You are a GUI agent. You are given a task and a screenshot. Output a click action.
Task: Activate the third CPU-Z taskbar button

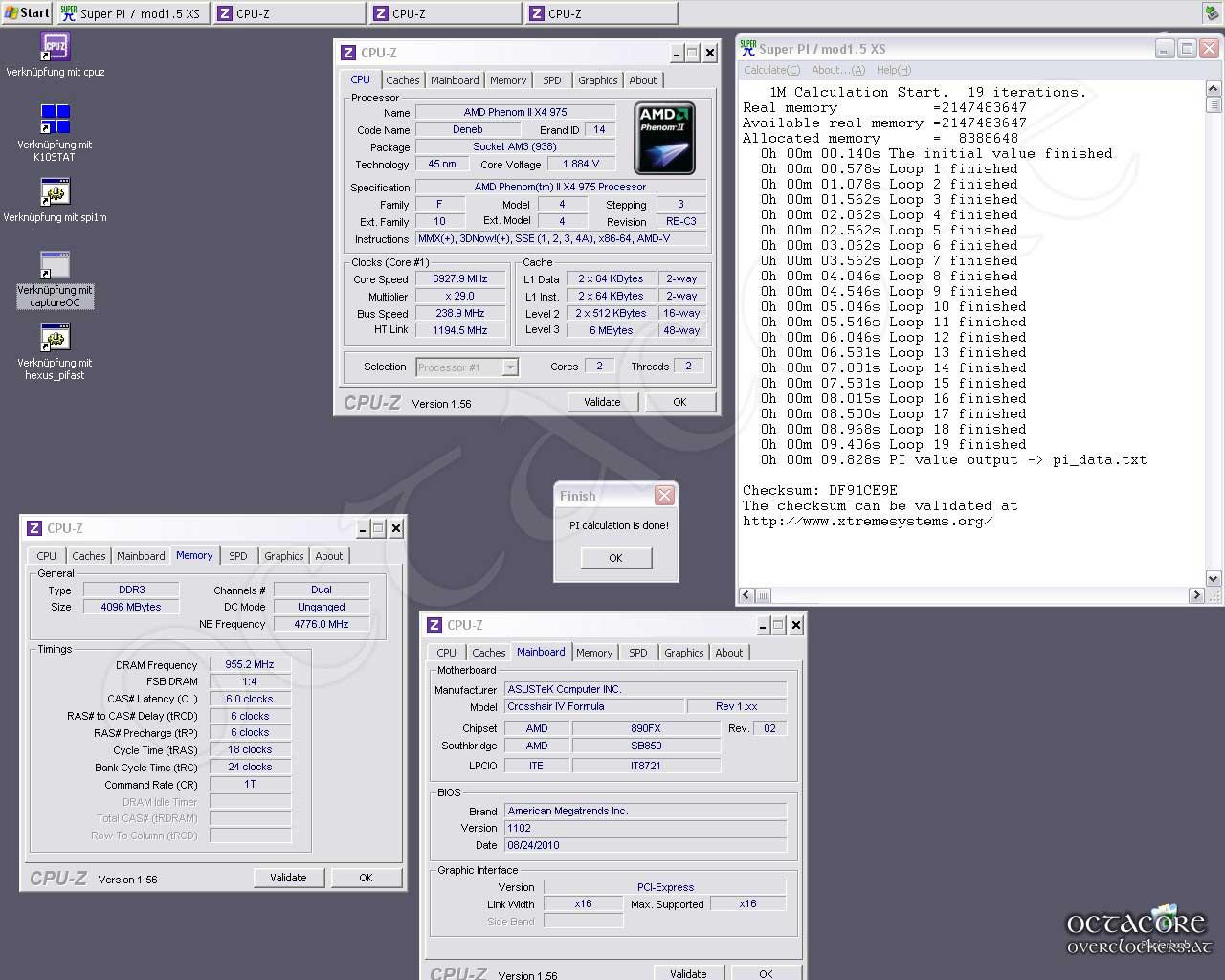pos(601,13)
